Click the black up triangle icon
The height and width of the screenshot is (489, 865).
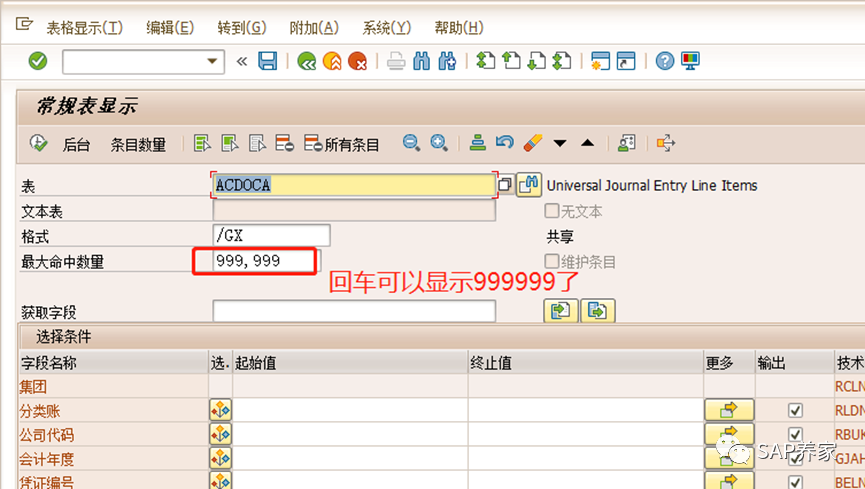coord(588,143)
